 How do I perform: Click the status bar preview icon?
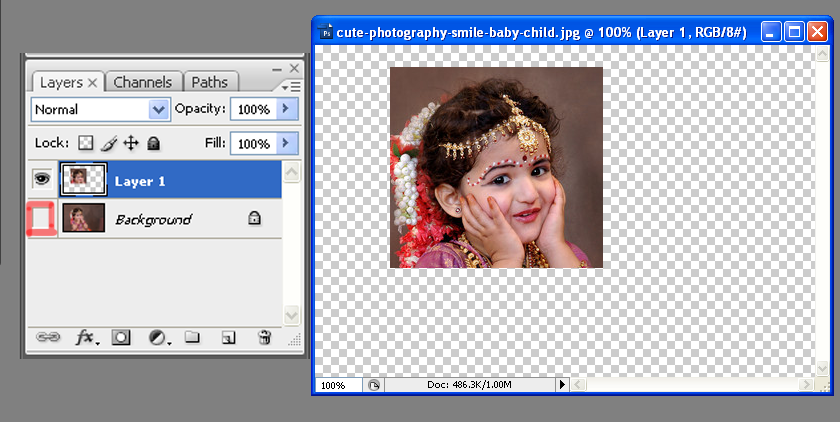click(373, 384)
